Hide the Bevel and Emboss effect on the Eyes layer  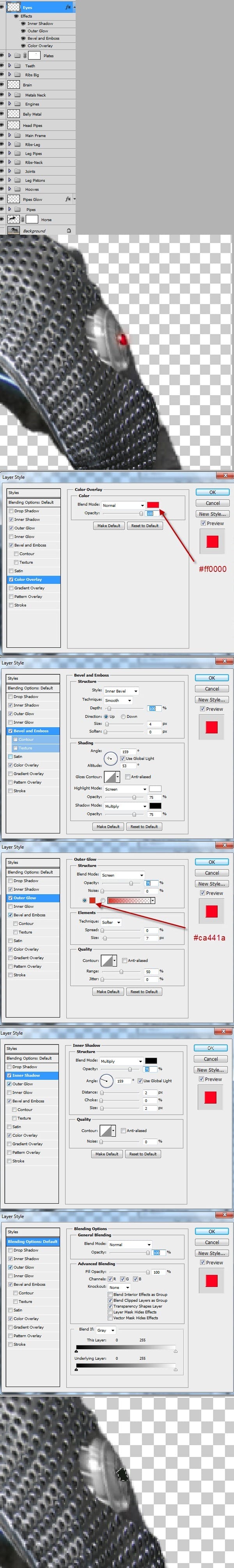[x=23, y=39]
